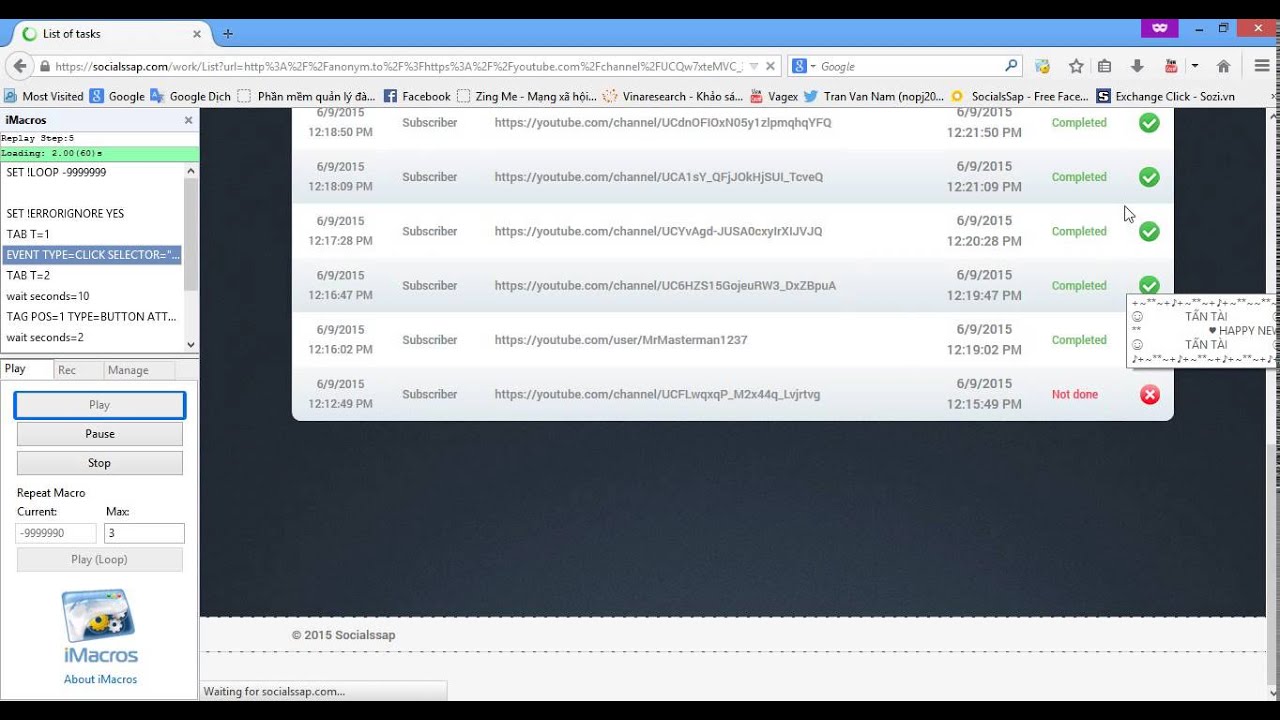The image size is (1280, 720).
Task: Click the Max repeat input field
Action: pos(144,533)
